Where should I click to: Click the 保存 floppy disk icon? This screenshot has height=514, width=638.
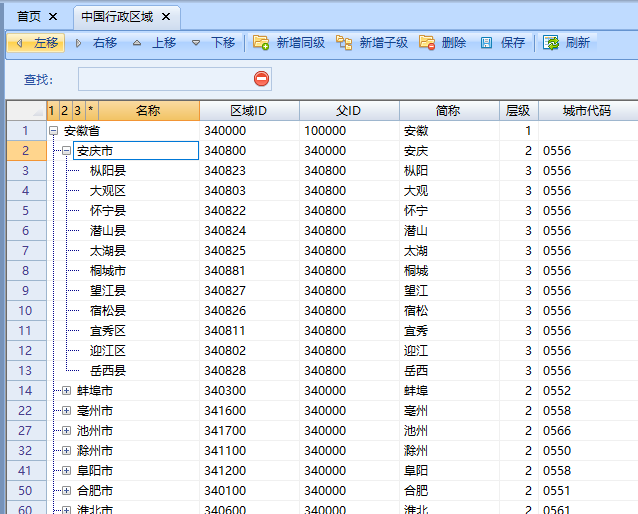tap(486, 43)
